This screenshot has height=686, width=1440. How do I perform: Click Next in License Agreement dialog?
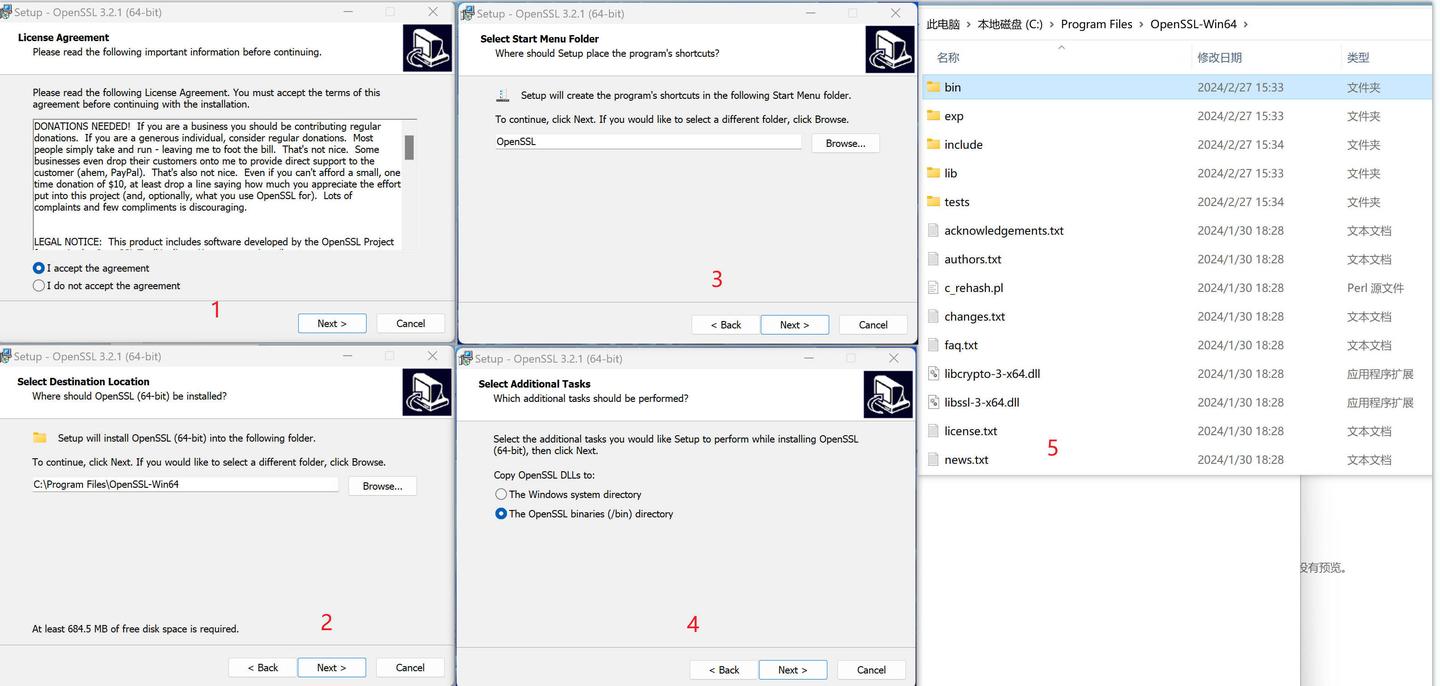coord(332,323)
